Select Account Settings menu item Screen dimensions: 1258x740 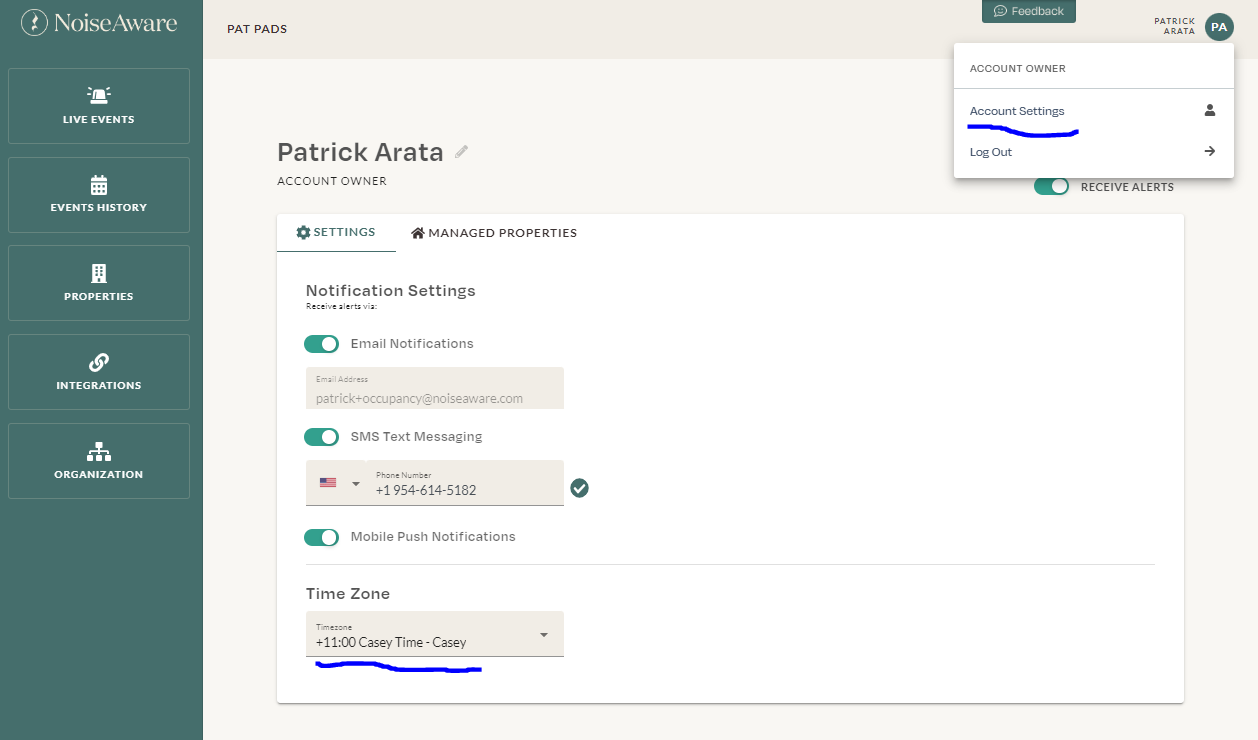(x=1094, y=111)
